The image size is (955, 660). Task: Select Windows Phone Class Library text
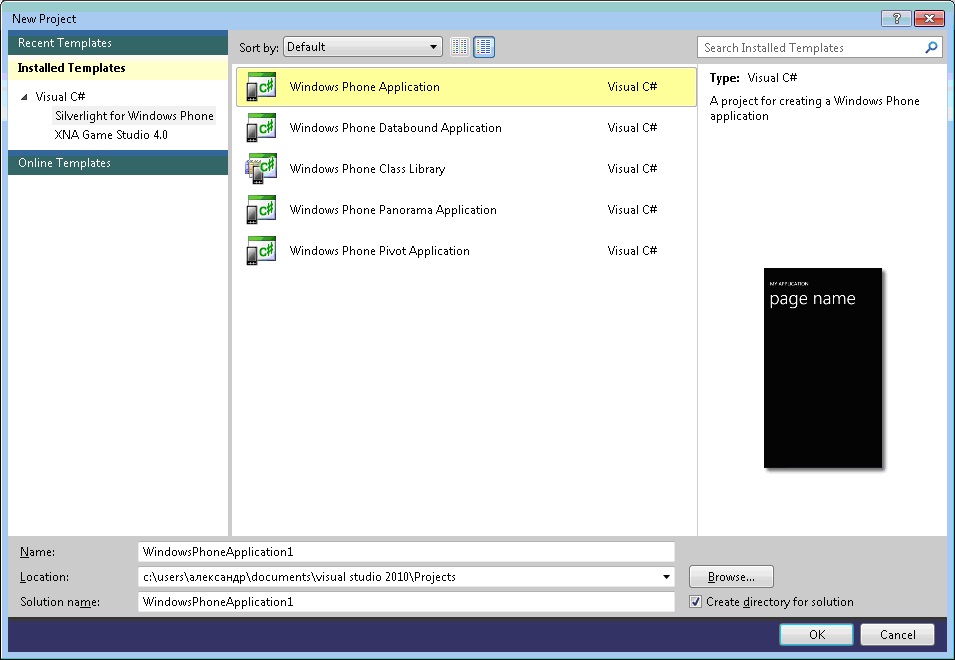(367, 169)
